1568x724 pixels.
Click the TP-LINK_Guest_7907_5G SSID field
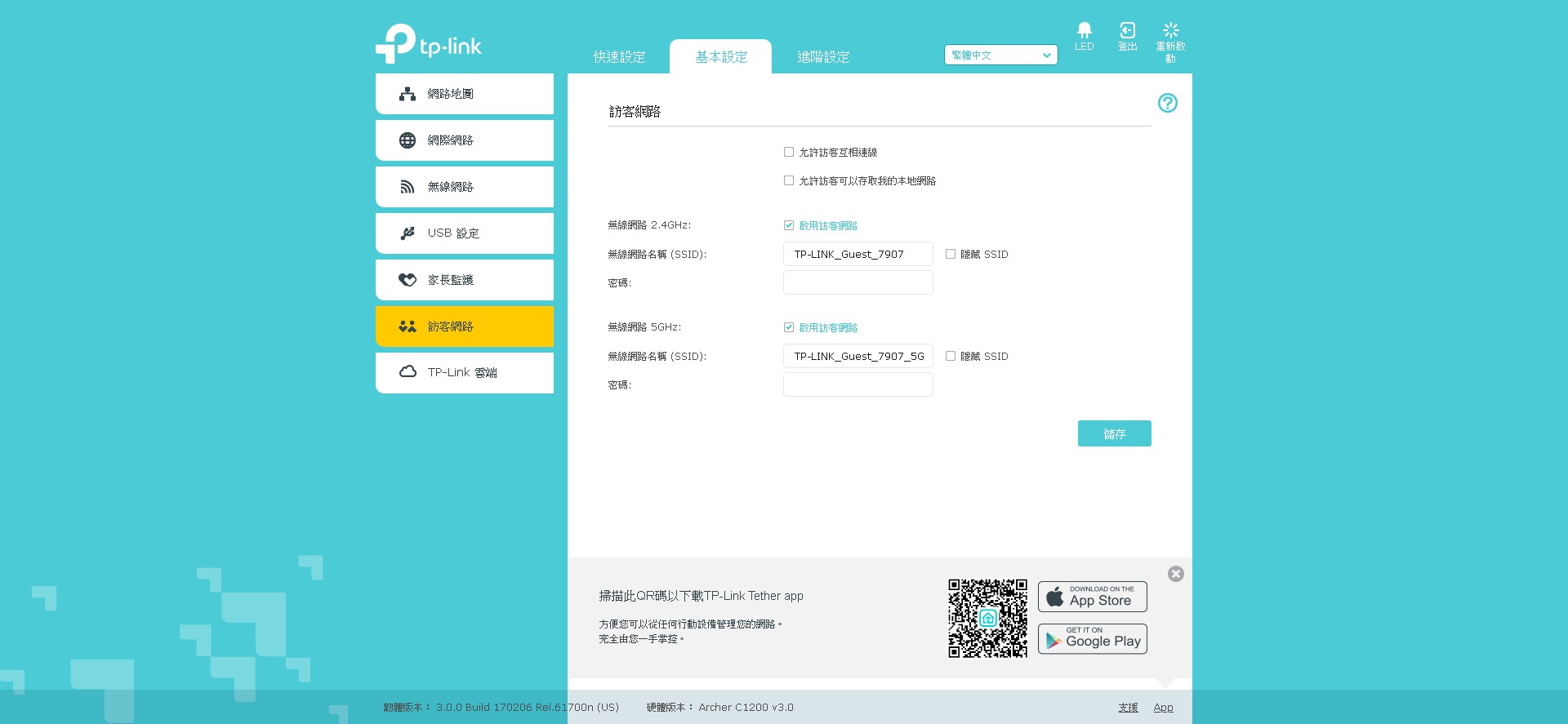[857, 356]
